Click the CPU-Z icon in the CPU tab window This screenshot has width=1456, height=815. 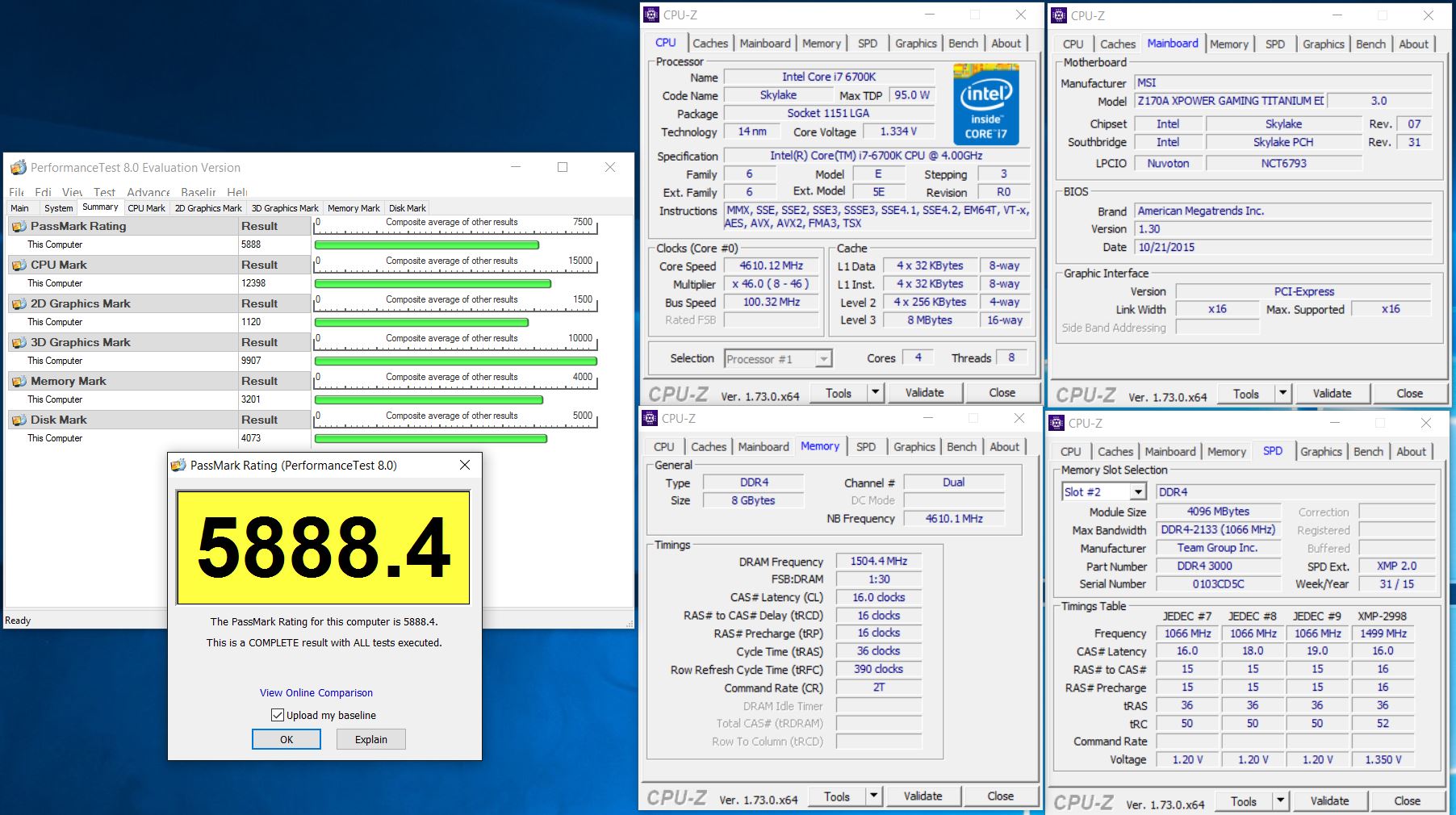(651, 15)
